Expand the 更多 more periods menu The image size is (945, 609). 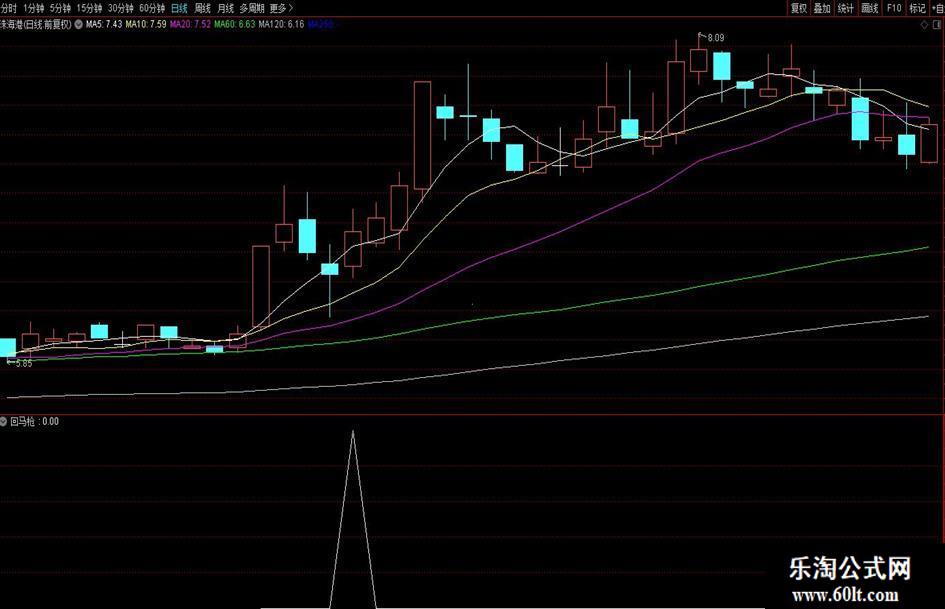coord(281,8)
